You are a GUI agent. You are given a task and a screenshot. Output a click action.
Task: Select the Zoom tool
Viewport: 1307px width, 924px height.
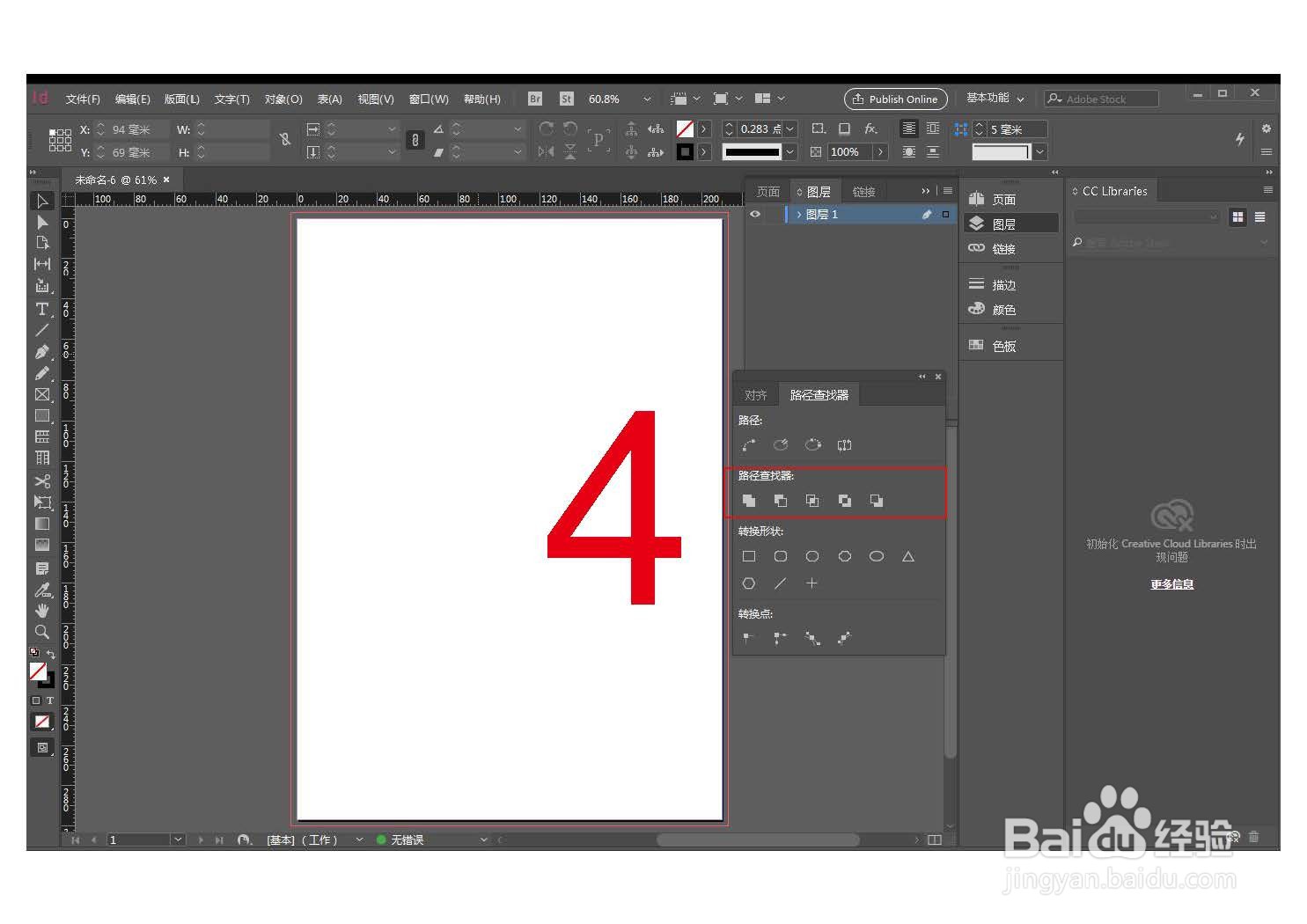pyautogui.click(x=41, y=631)
